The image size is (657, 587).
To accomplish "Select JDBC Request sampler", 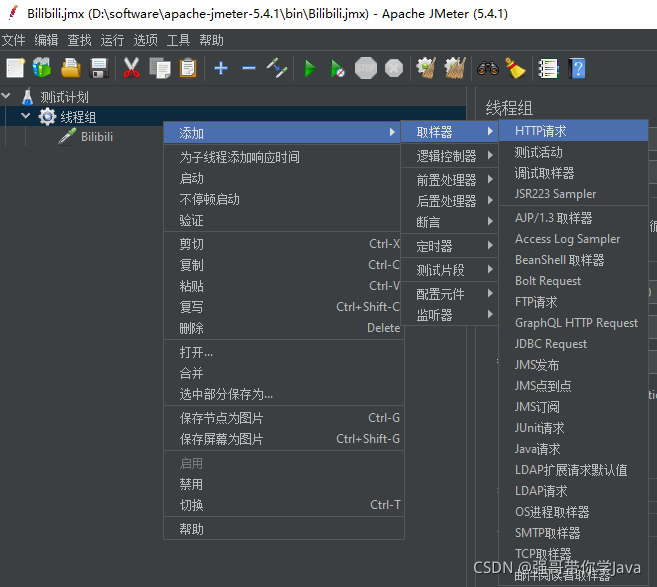I will [x=574, y=344].
